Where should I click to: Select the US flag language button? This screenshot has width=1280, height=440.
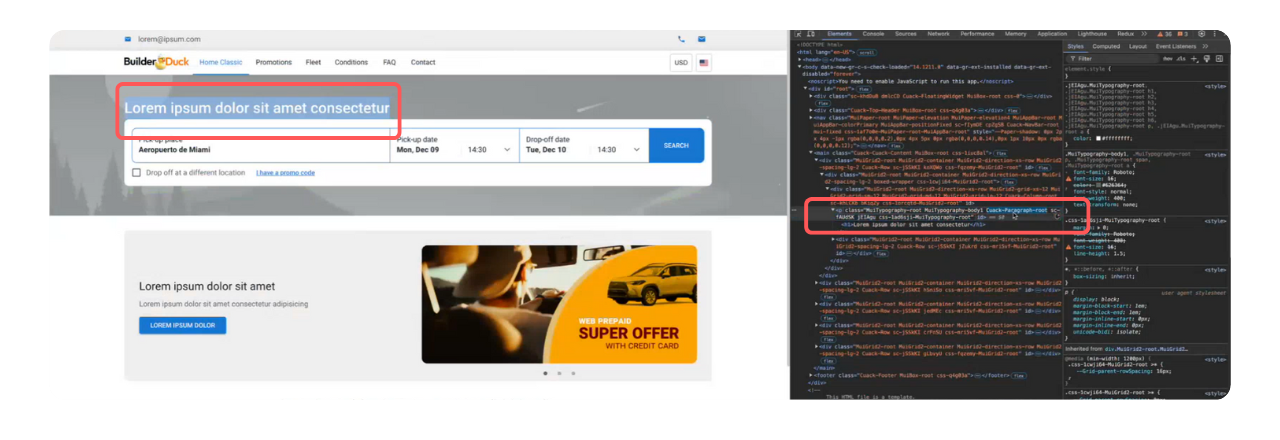704,62
